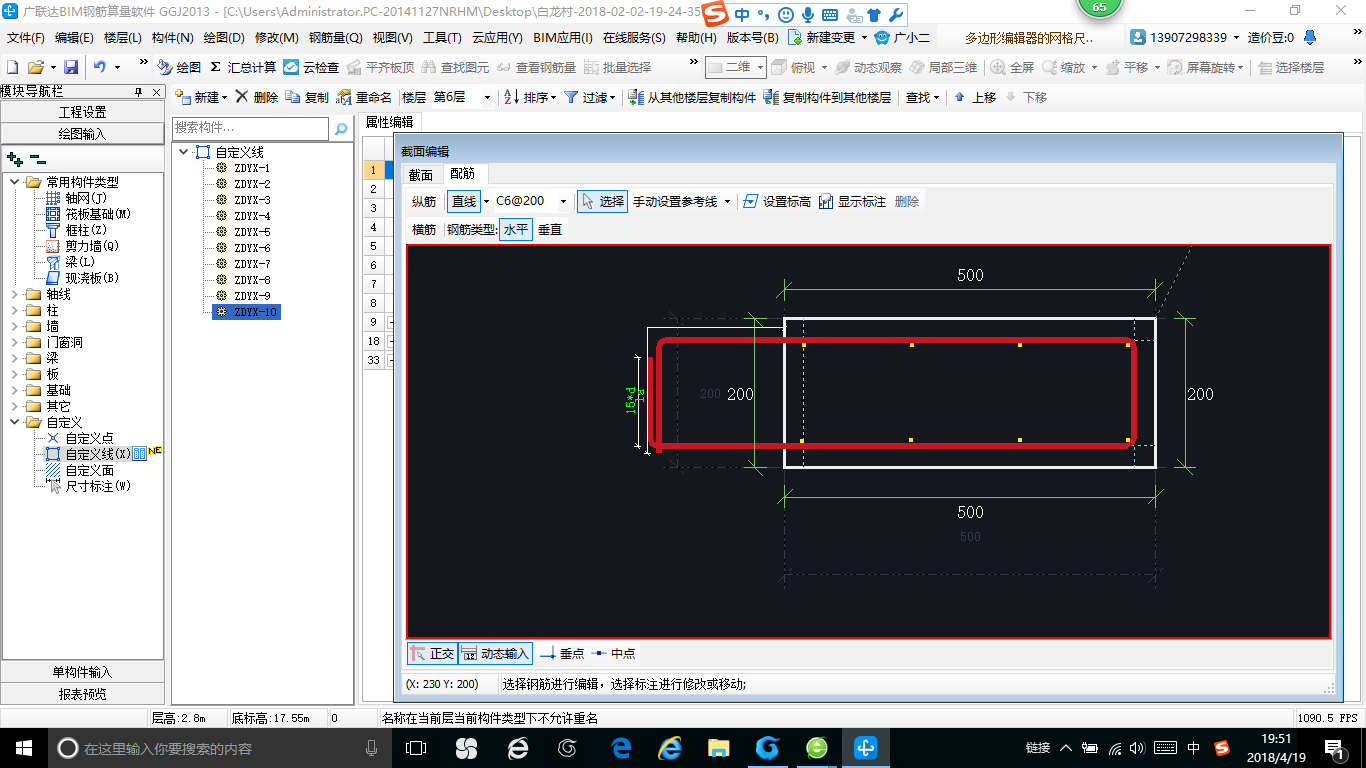Expand the 柱 folder node
This screenshot has width=1366, height=768.
point(15,310)
